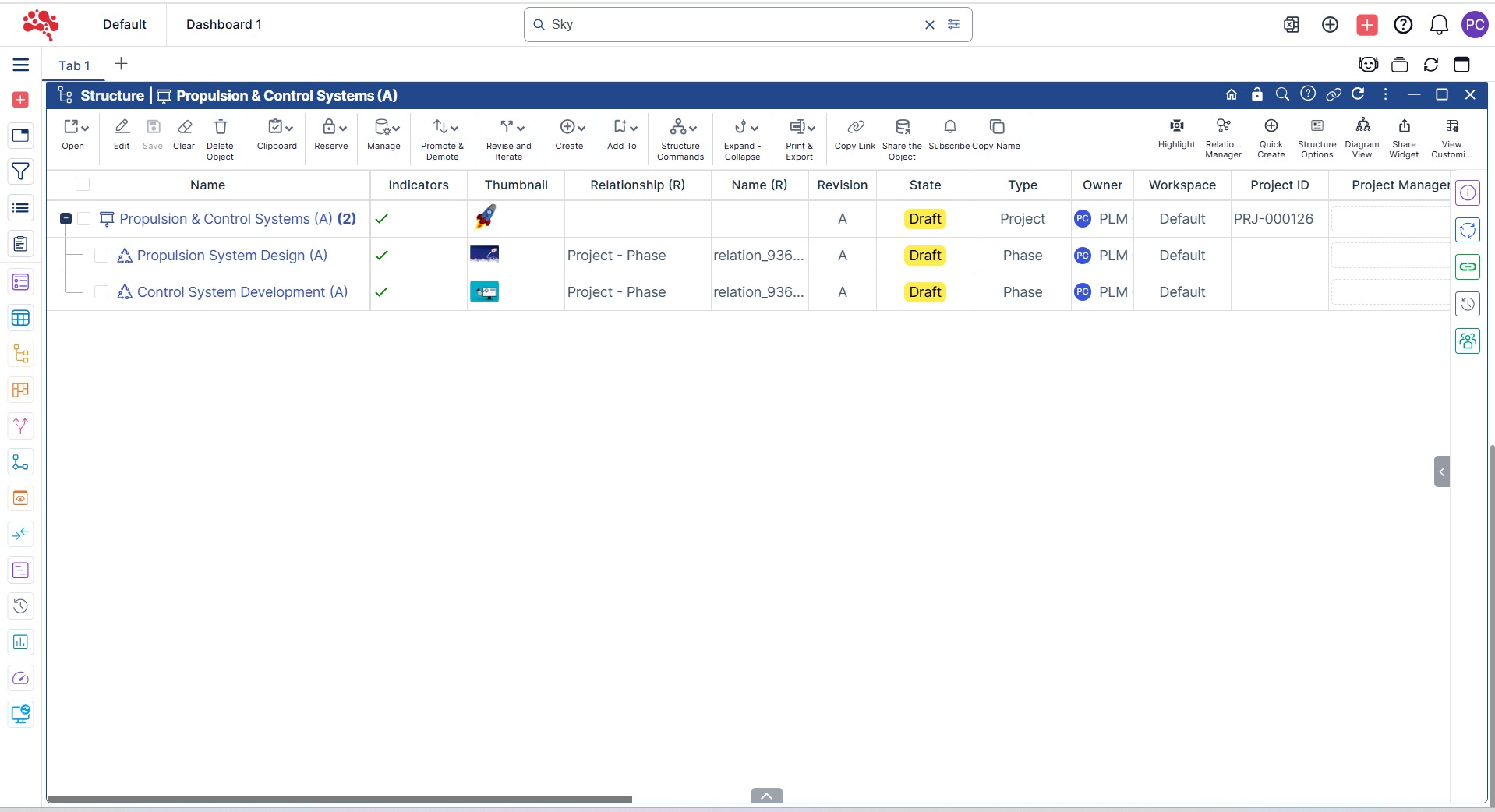Open the Promote & Demote dropdown

pyautogui.click(x=445, y=128)
